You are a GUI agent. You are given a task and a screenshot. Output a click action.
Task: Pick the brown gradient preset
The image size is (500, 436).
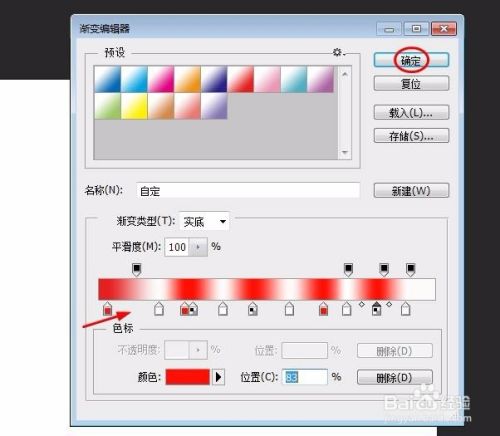(161, 106)
